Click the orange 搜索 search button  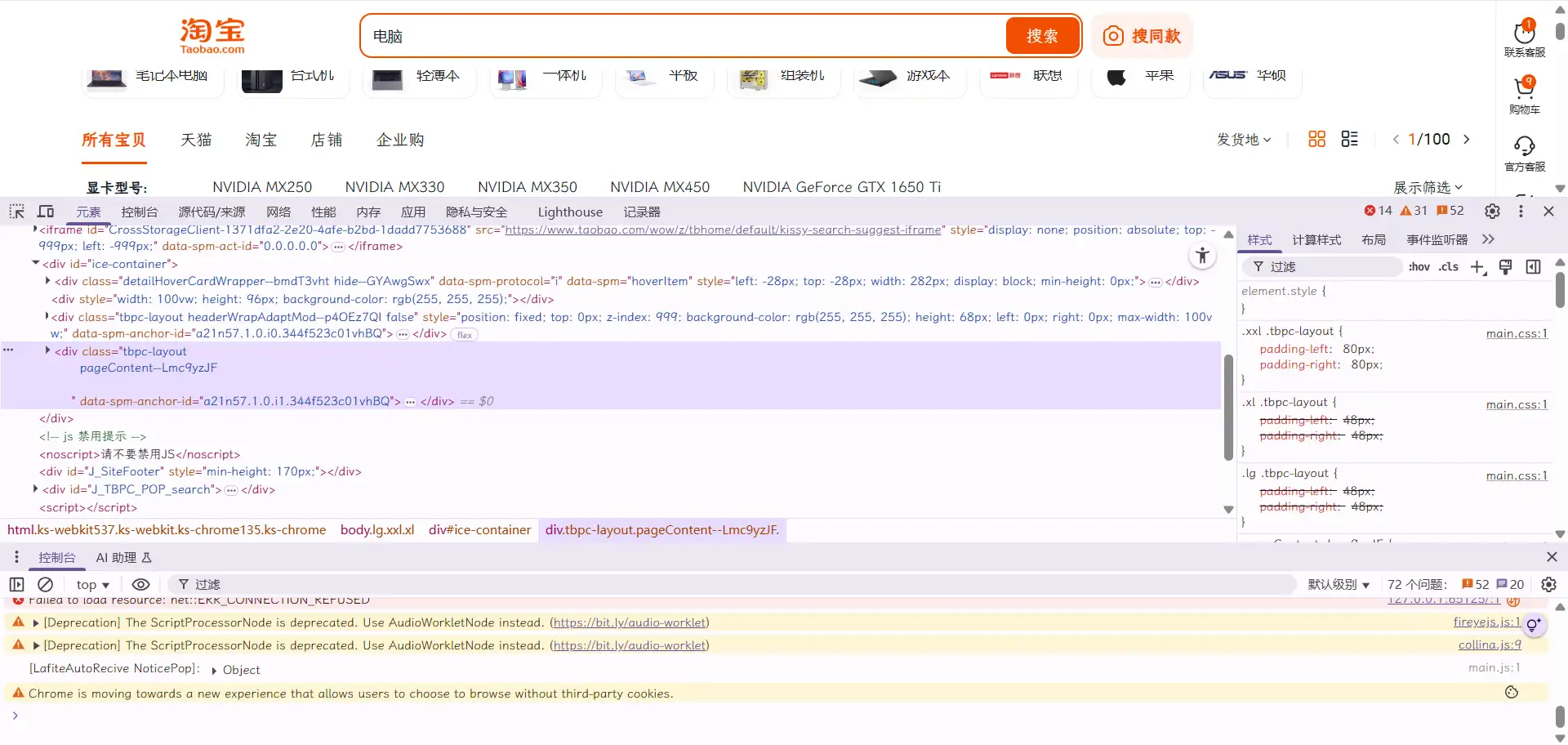click(x=1042, y=36)
